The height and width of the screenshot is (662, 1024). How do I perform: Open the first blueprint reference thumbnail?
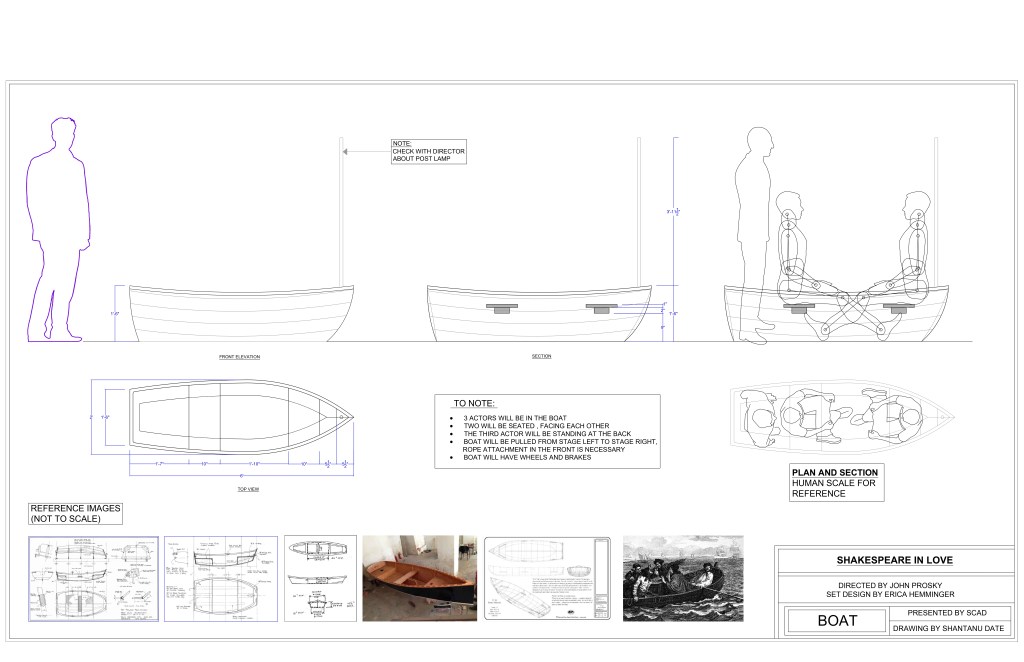click(x=94, y=578)
